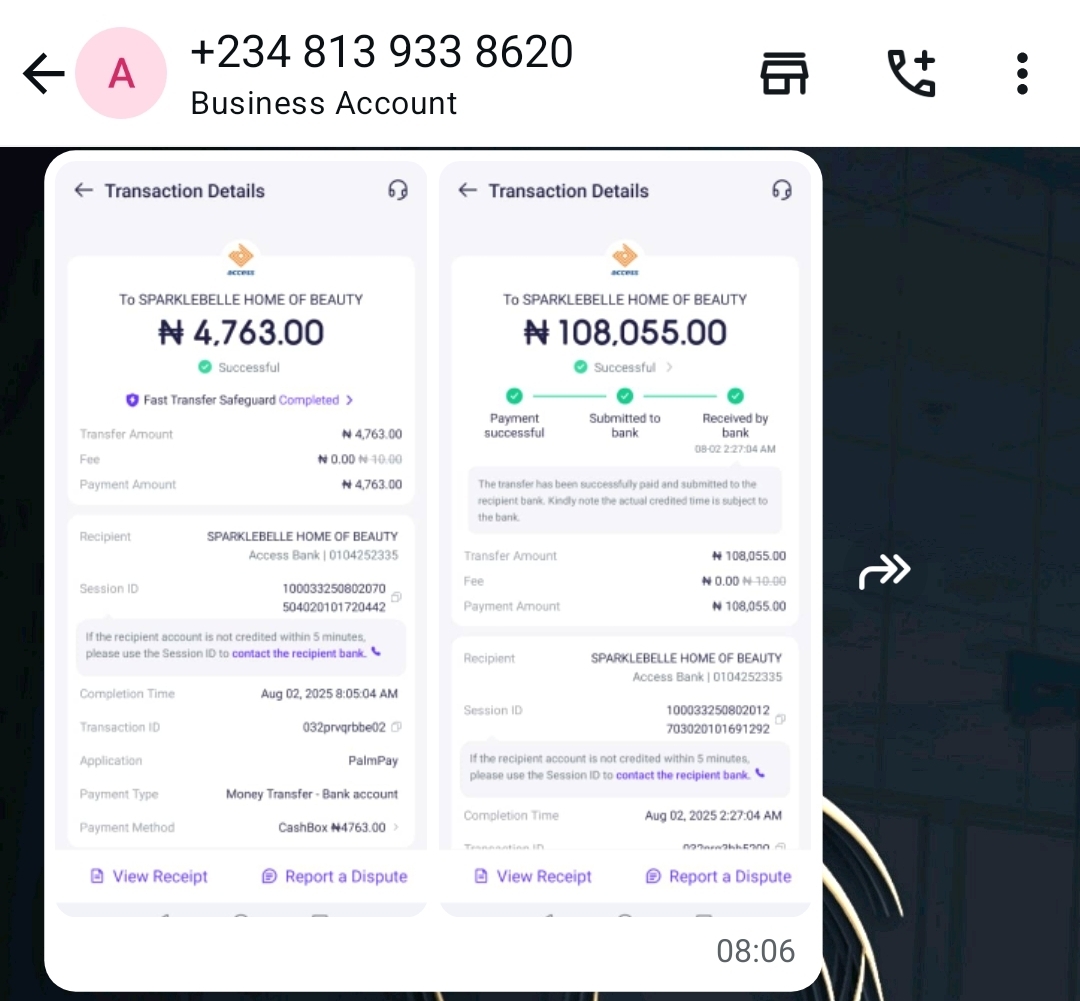Expand the Successful status chevron for ₦108,055.00
Screen dimensions: 1080x1001
coord(669,367)
